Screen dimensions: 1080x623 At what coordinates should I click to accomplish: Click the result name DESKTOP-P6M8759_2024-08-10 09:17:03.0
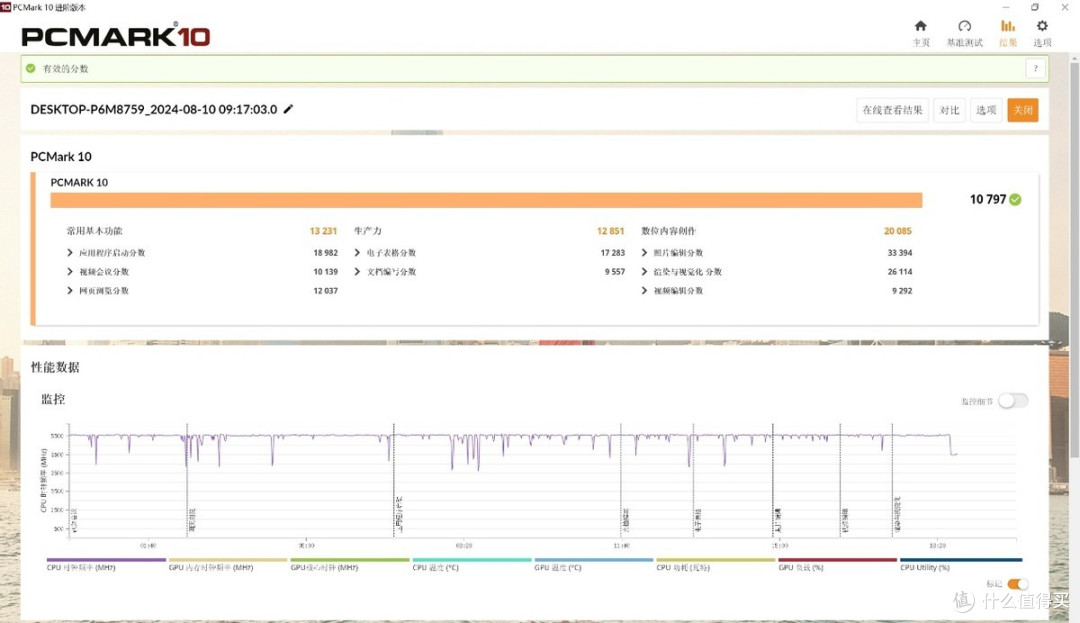tap(154, 109)
